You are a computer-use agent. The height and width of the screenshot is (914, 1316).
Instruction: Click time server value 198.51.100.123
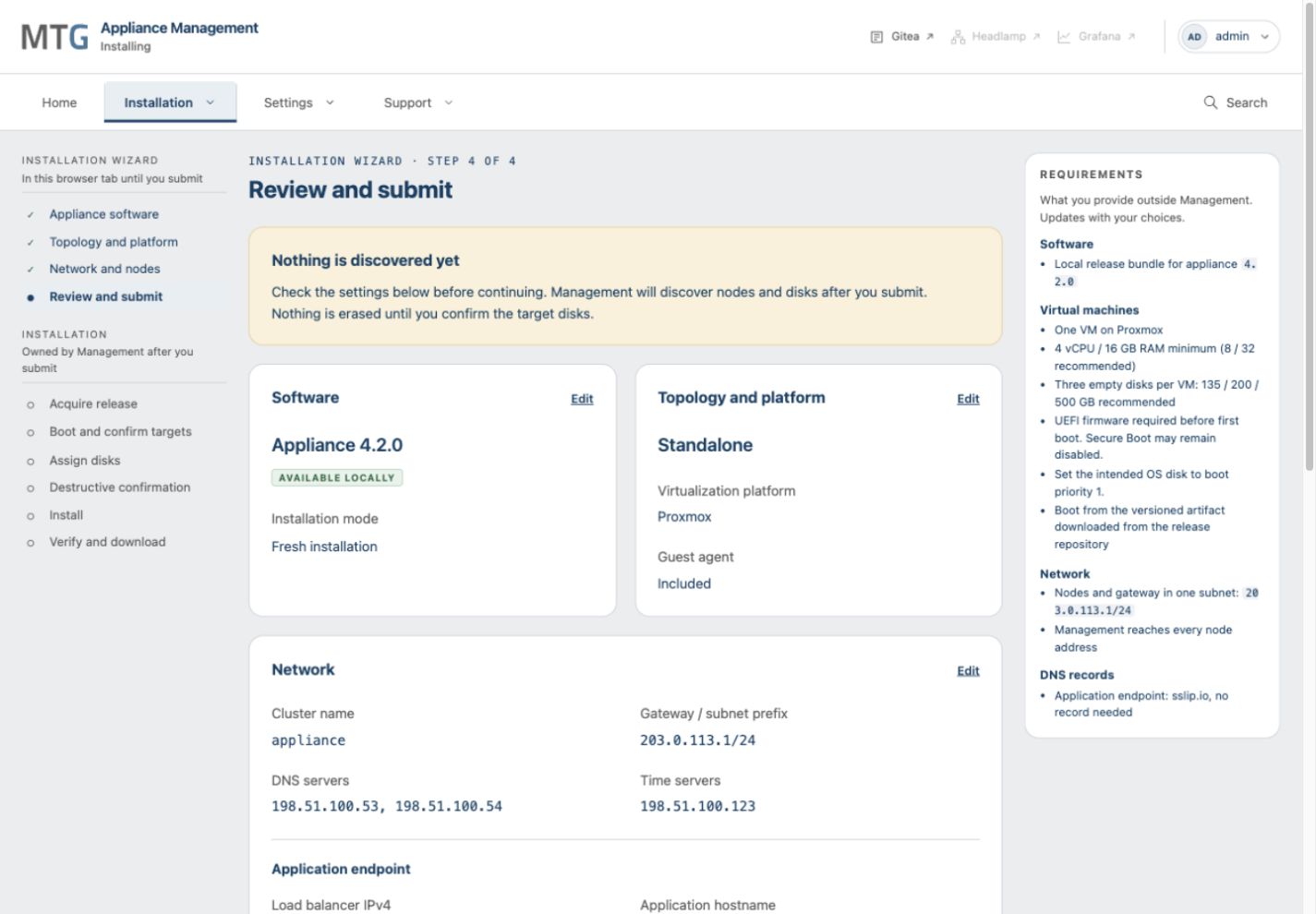pos(697,806)
